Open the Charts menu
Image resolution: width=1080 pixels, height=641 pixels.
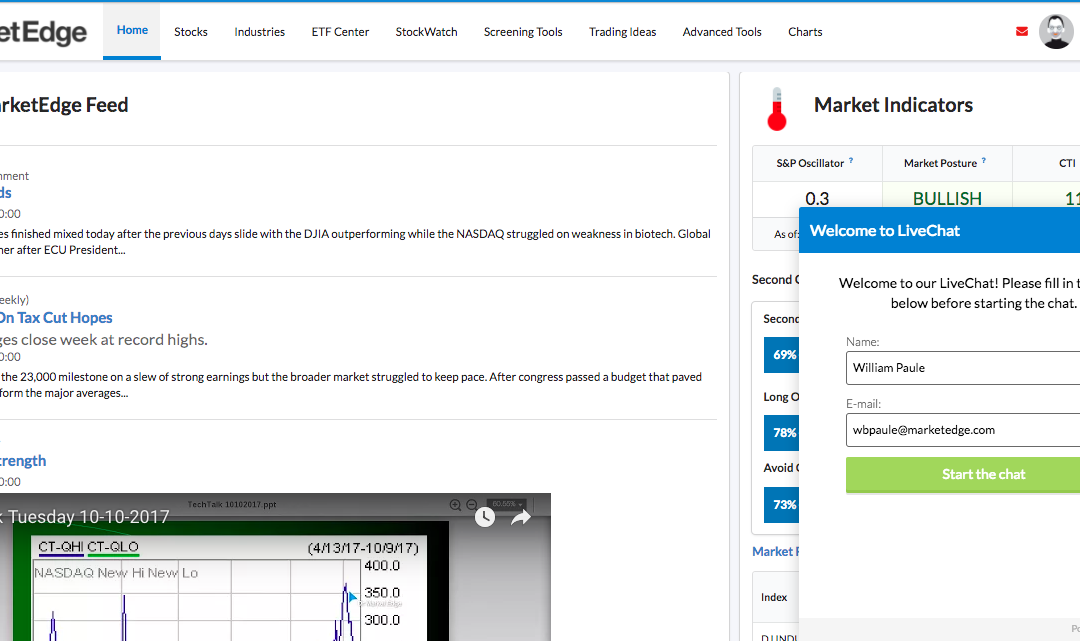pos(805,32)
